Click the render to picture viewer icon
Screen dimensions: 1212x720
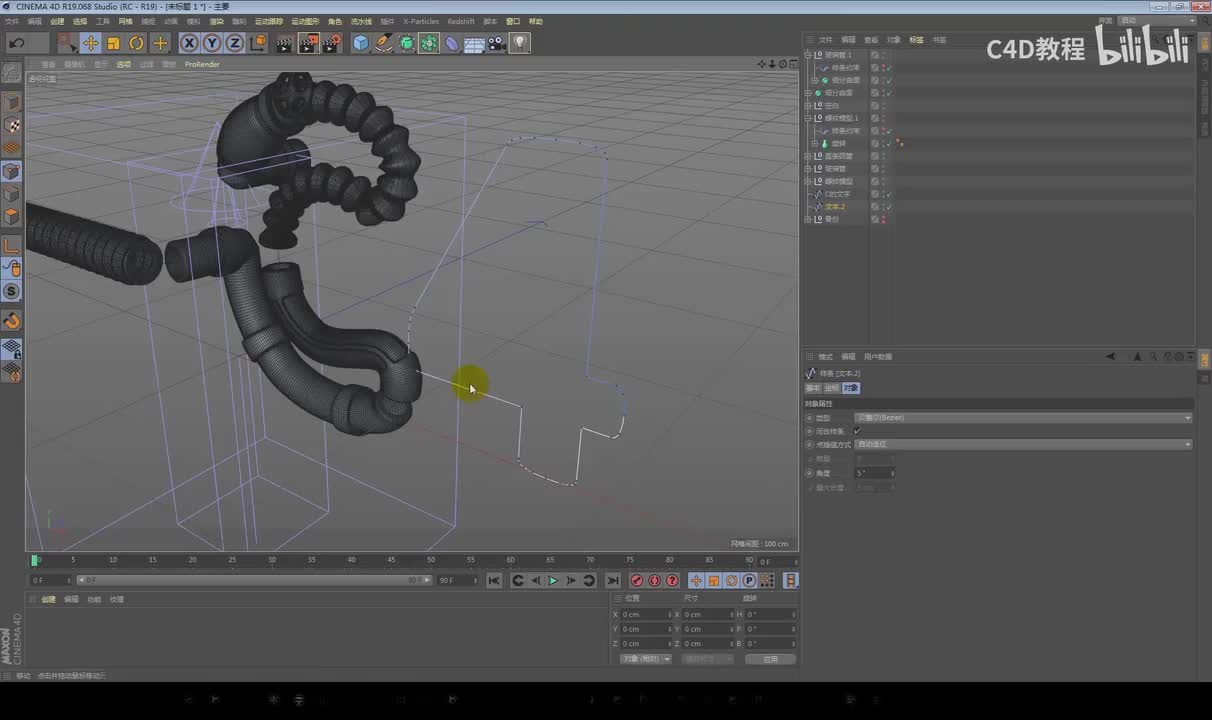tap(307, 43)
